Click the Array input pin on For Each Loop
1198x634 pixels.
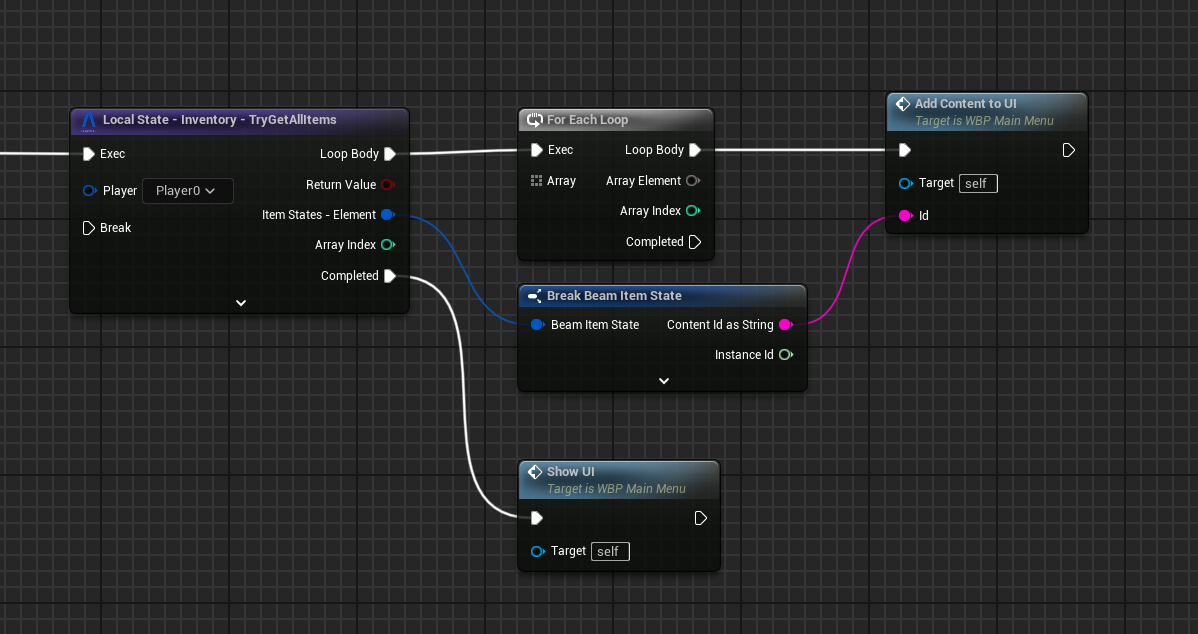pyautogui.click(x=536, y=181)
